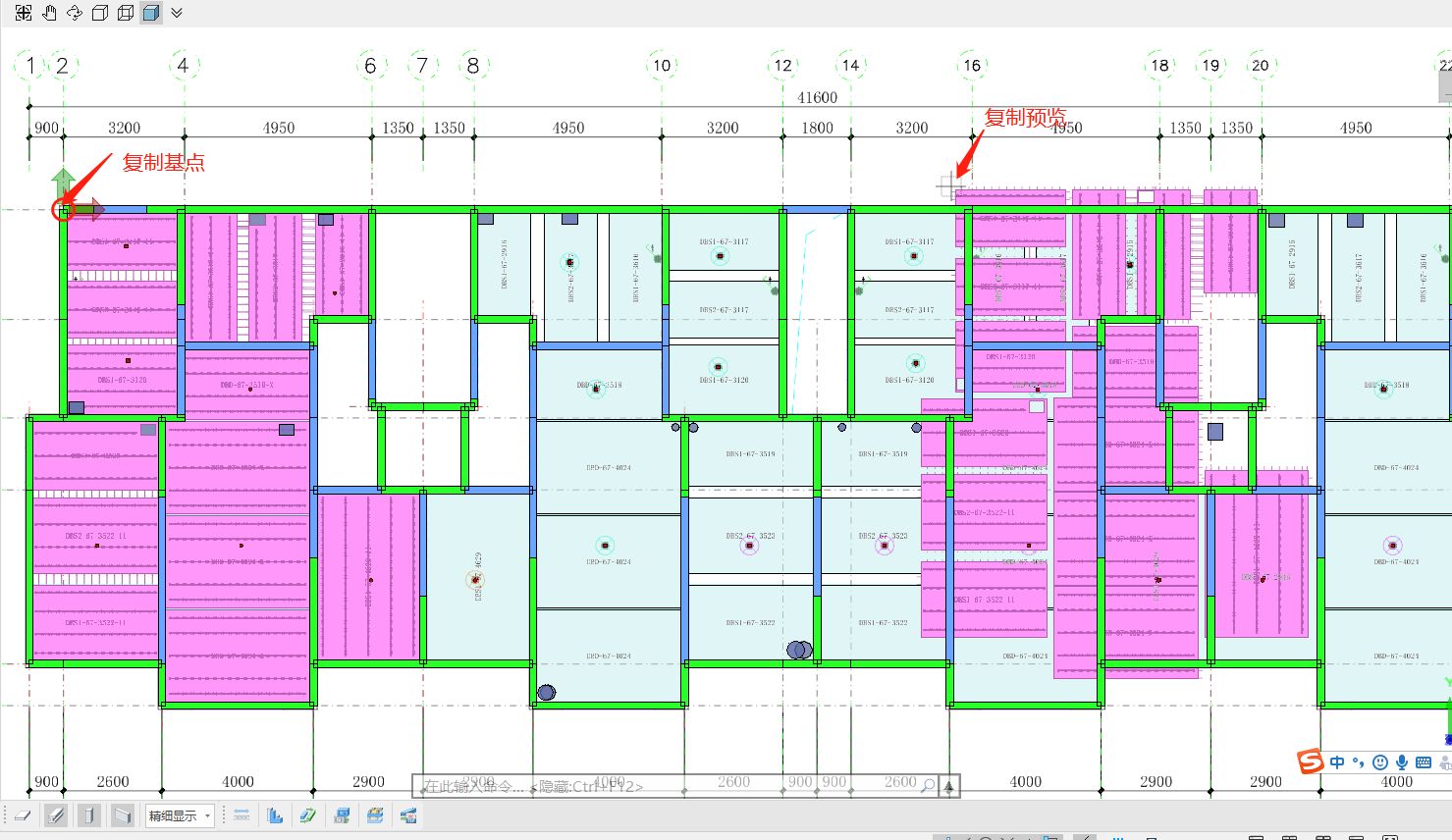Image resolution: width=1452 pixels, height=840 pixels.
Task: Select grid axis bubble 18
Action: pos(1160,66)
